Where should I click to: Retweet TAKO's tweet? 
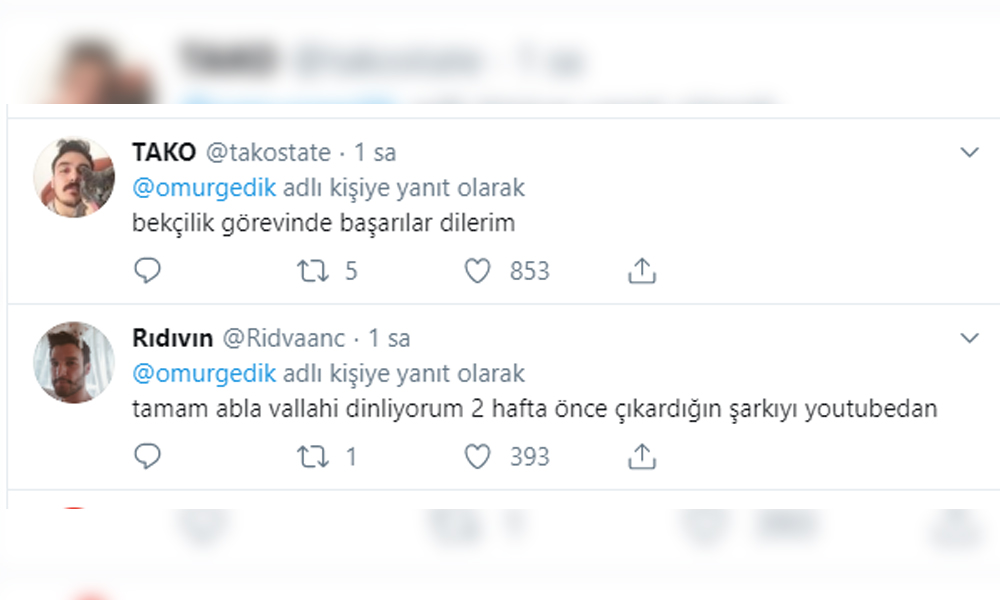[313, 270]
